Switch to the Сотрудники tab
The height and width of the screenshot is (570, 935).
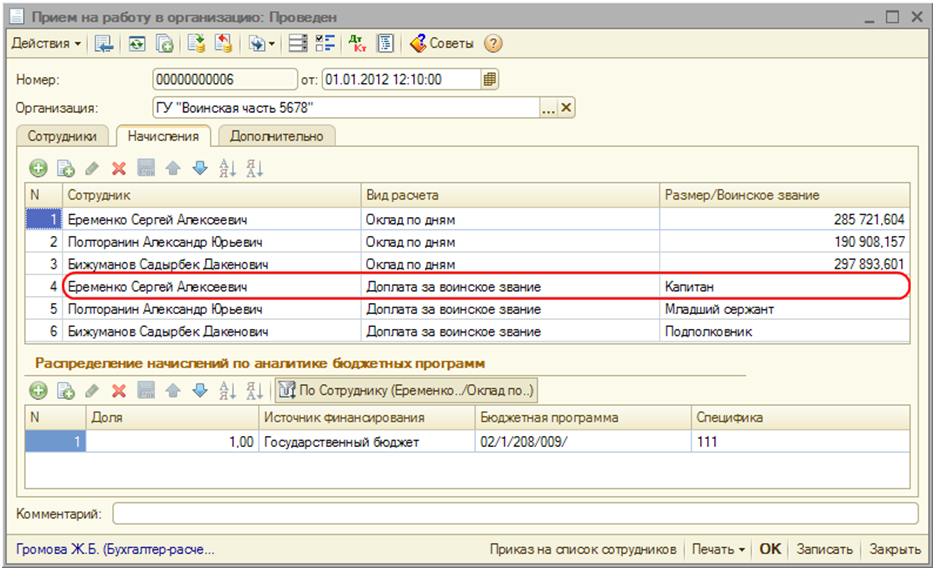click(62, 135)
